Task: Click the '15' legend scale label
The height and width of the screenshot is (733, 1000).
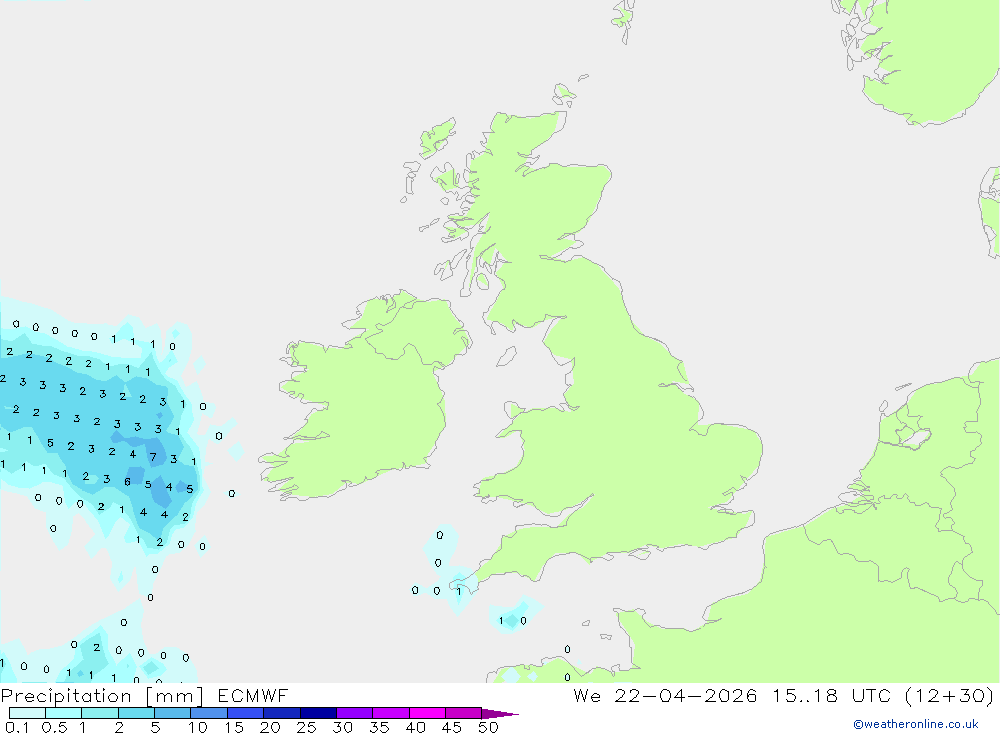Action: coord(234,727)
